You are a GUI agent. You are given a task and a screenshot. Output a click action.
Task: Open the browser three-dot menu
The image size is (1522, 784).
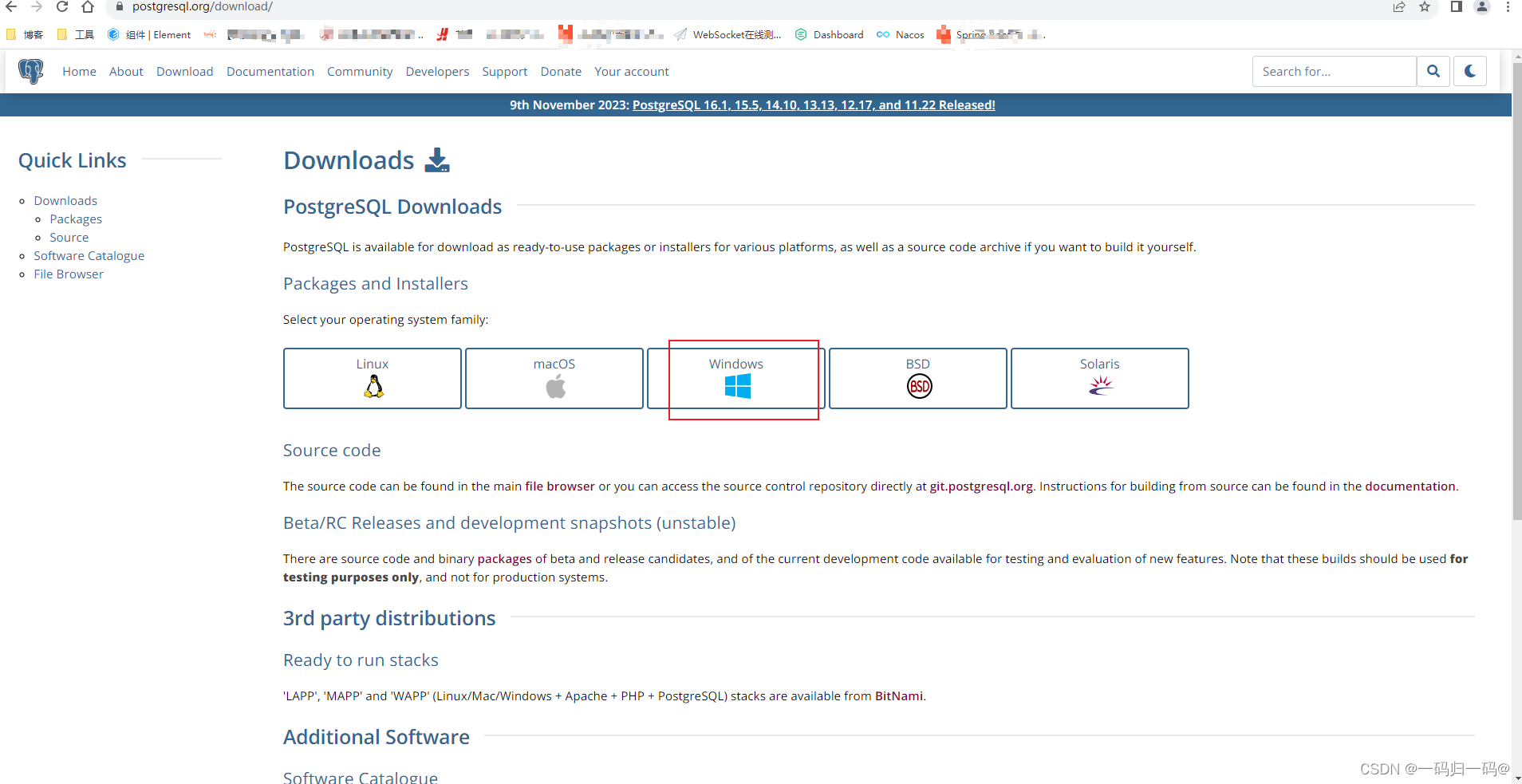(x=1508, y=6)
